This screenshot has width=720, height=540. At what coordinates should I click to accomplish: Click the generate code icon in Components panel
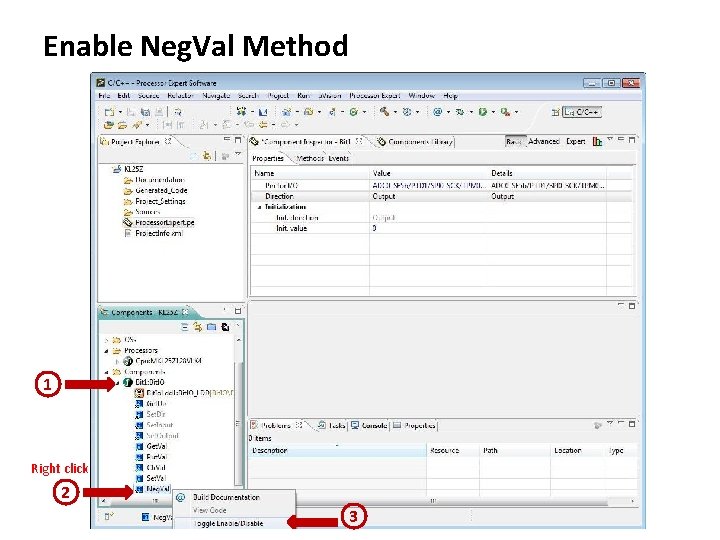pyautogui.click(x=225, y=327)
